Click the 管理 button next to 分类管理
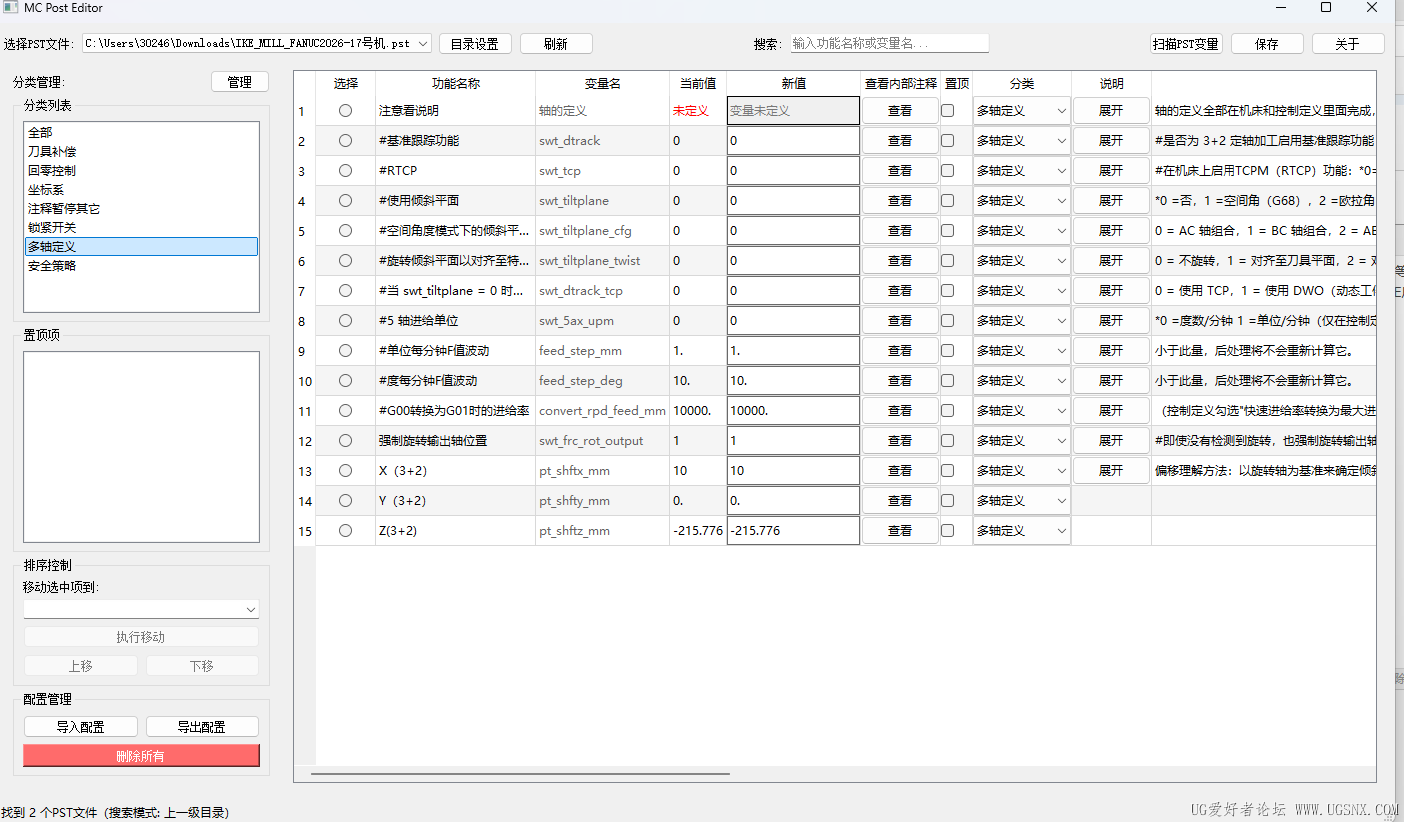The height and width of the screenshot is (822, 1404). click(240, 81)
